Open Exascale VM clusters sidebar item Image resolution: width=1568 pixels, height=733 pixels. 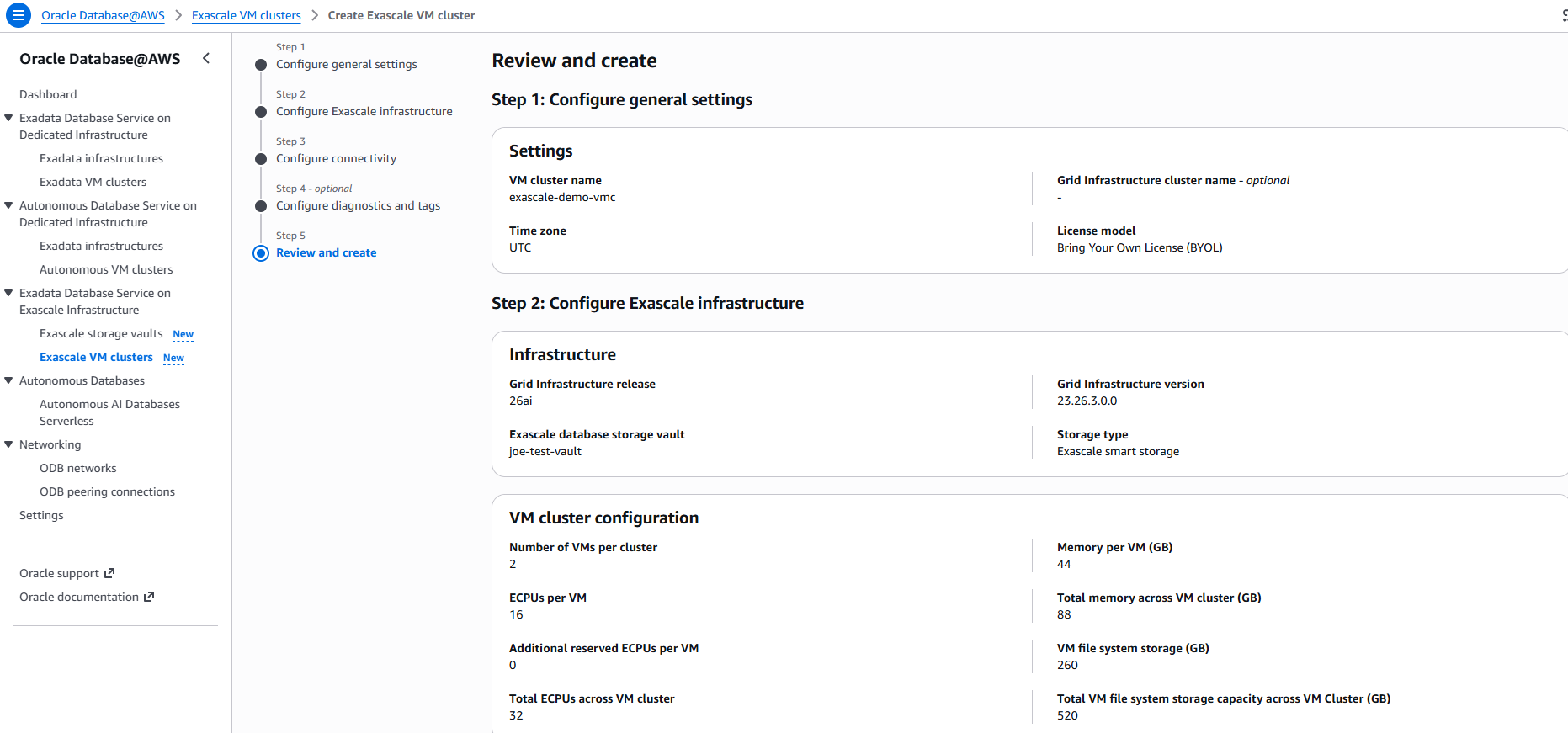[x=96, y=357]
